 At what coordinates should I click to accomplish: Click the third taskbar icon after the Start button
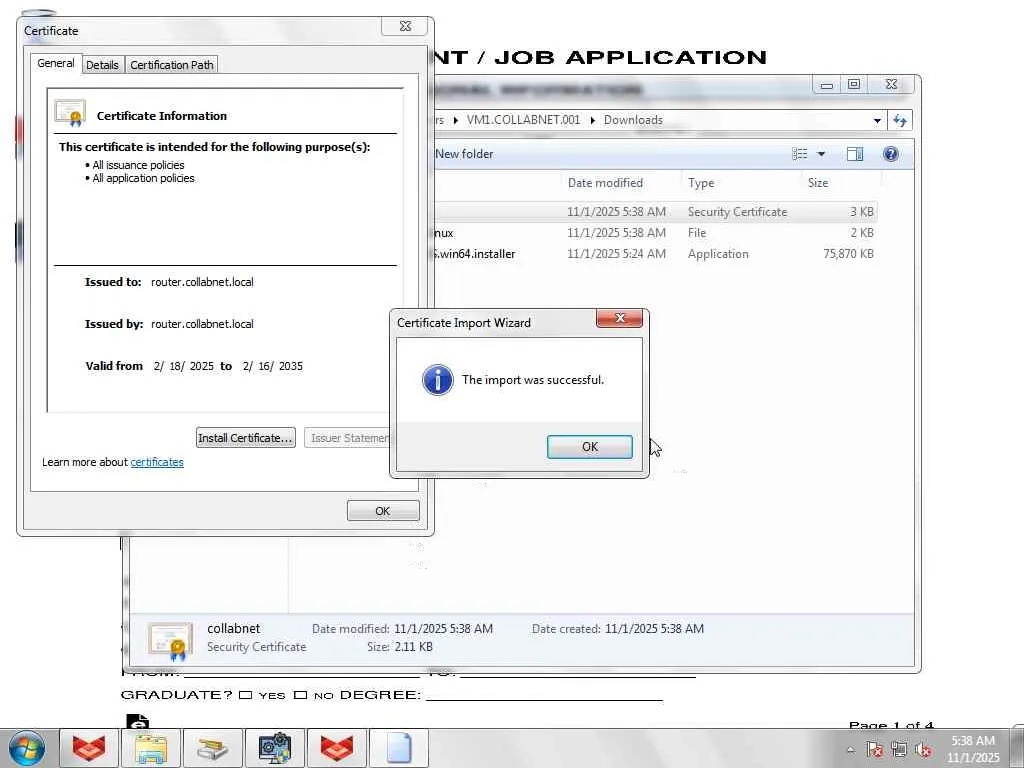[x=212, y=748]
